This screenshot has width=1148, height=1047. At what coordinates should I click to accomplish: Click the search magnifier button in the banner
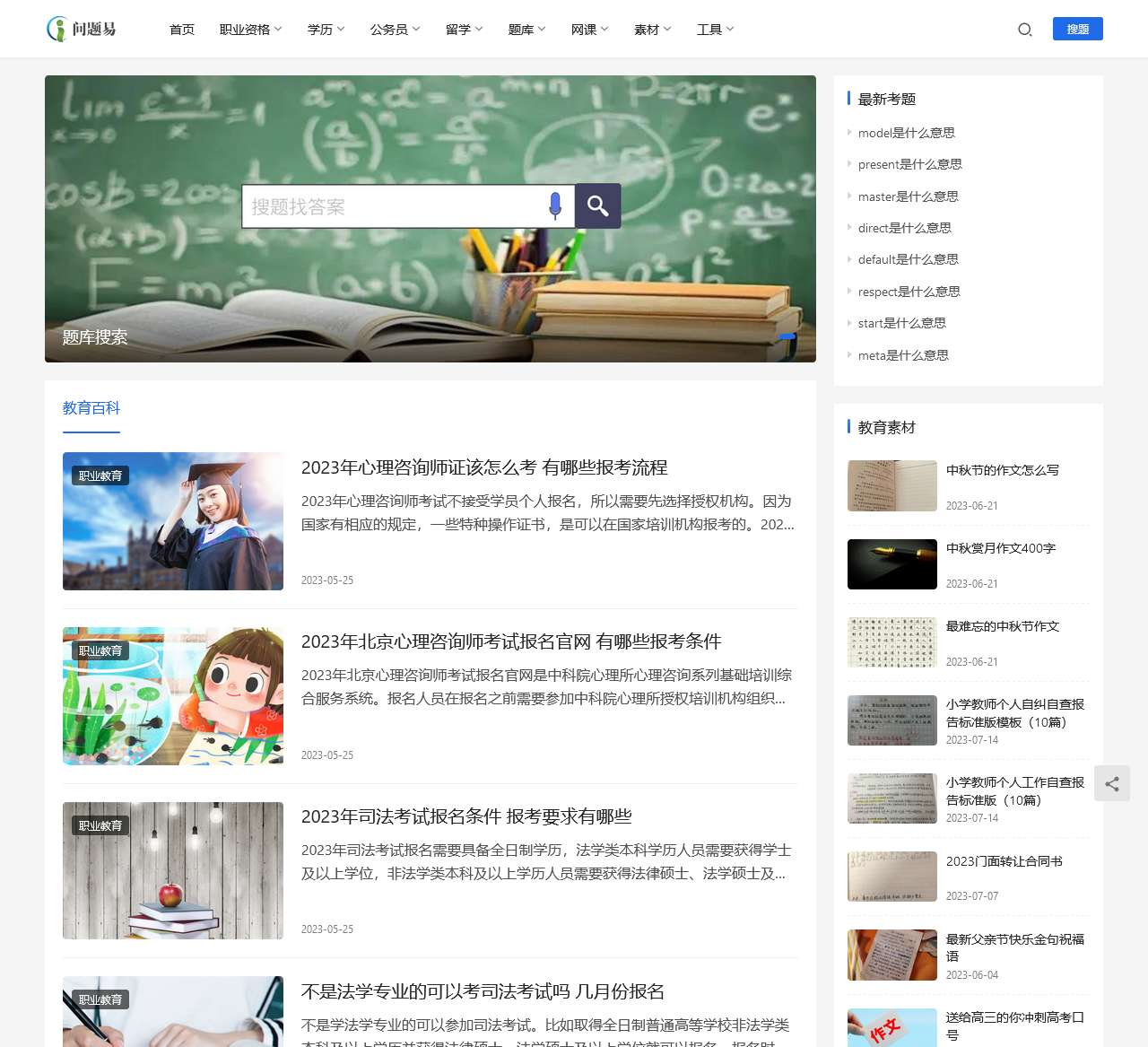click(597, 205)
